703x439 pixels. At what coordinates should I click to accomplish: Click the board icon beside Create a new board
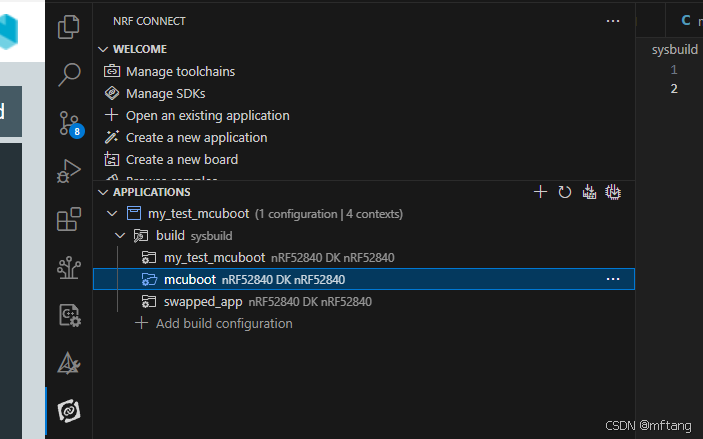pyautogui.click(x=112, y=159)
